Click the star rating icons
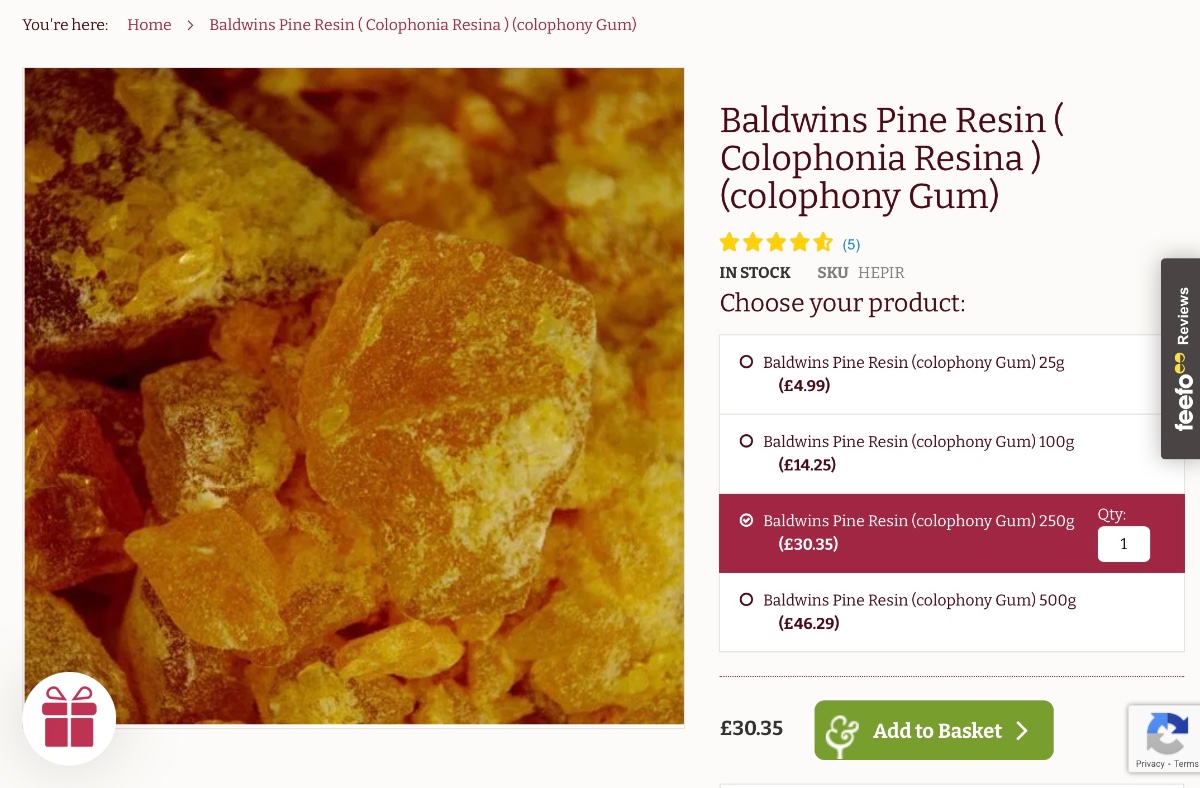This screenshot has height=788, width=1200. (776, 243)
